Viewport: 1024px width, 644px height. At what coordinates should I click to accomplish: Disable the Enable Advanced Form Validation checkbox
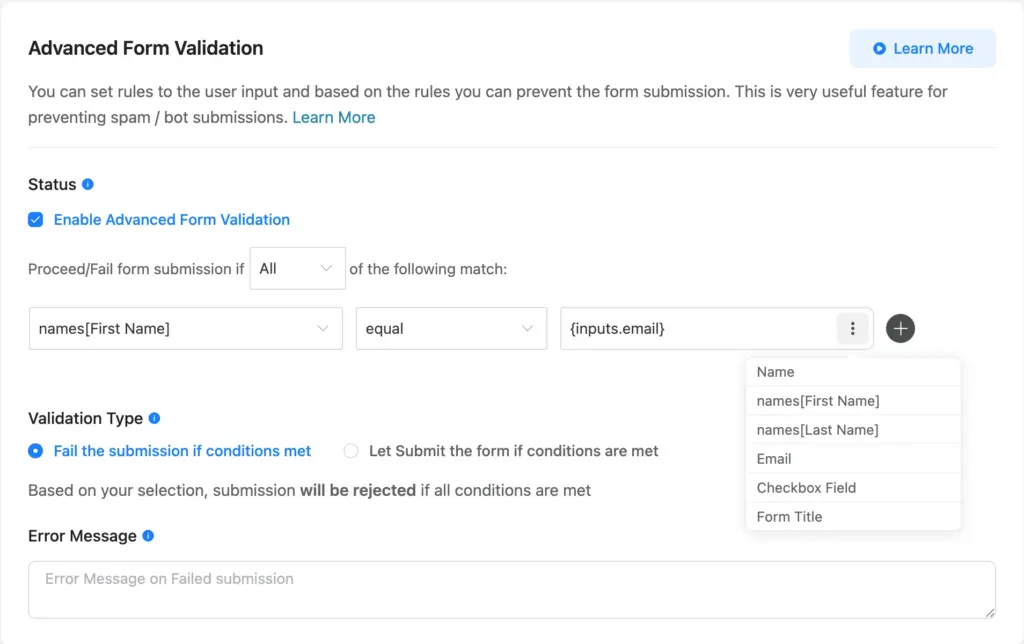(35, 219)
